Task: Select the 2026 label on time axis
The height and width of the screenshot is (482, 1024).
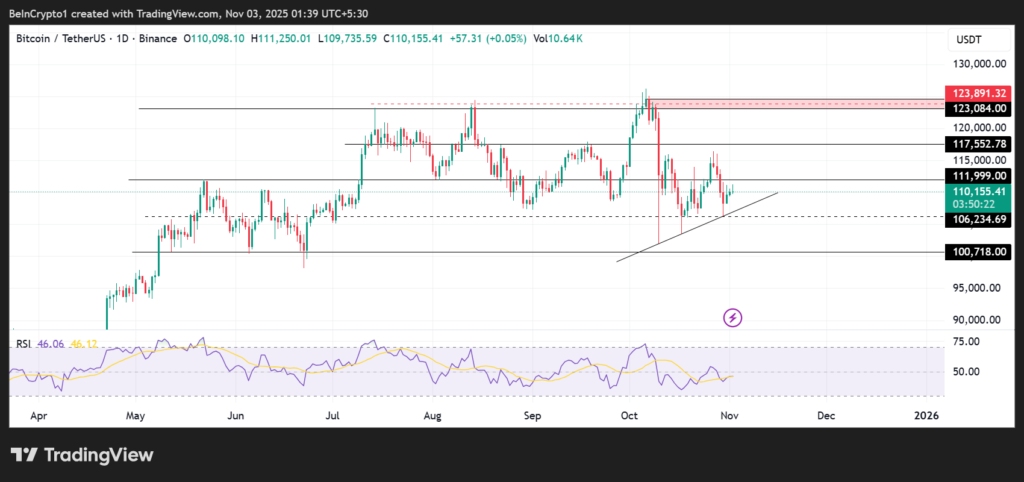Action: [x=926, y=414]
